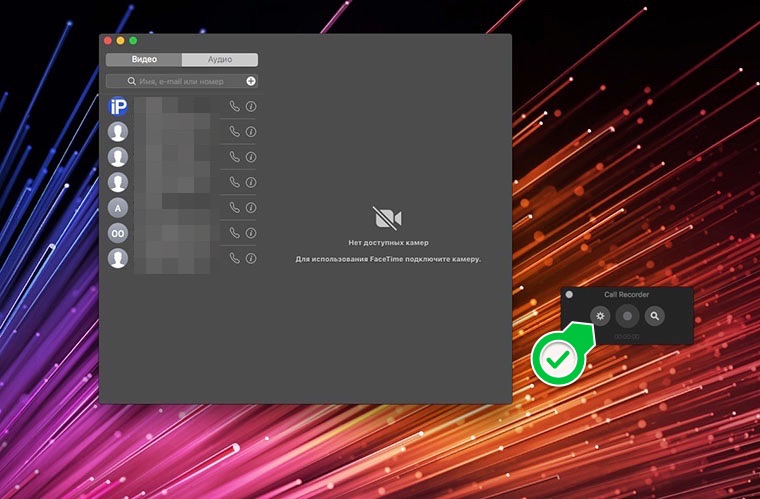This screenshot has height=499, width=760.
Task: Open info for contact marked OO
Action: pyautogui.click(x=251, y=233)
